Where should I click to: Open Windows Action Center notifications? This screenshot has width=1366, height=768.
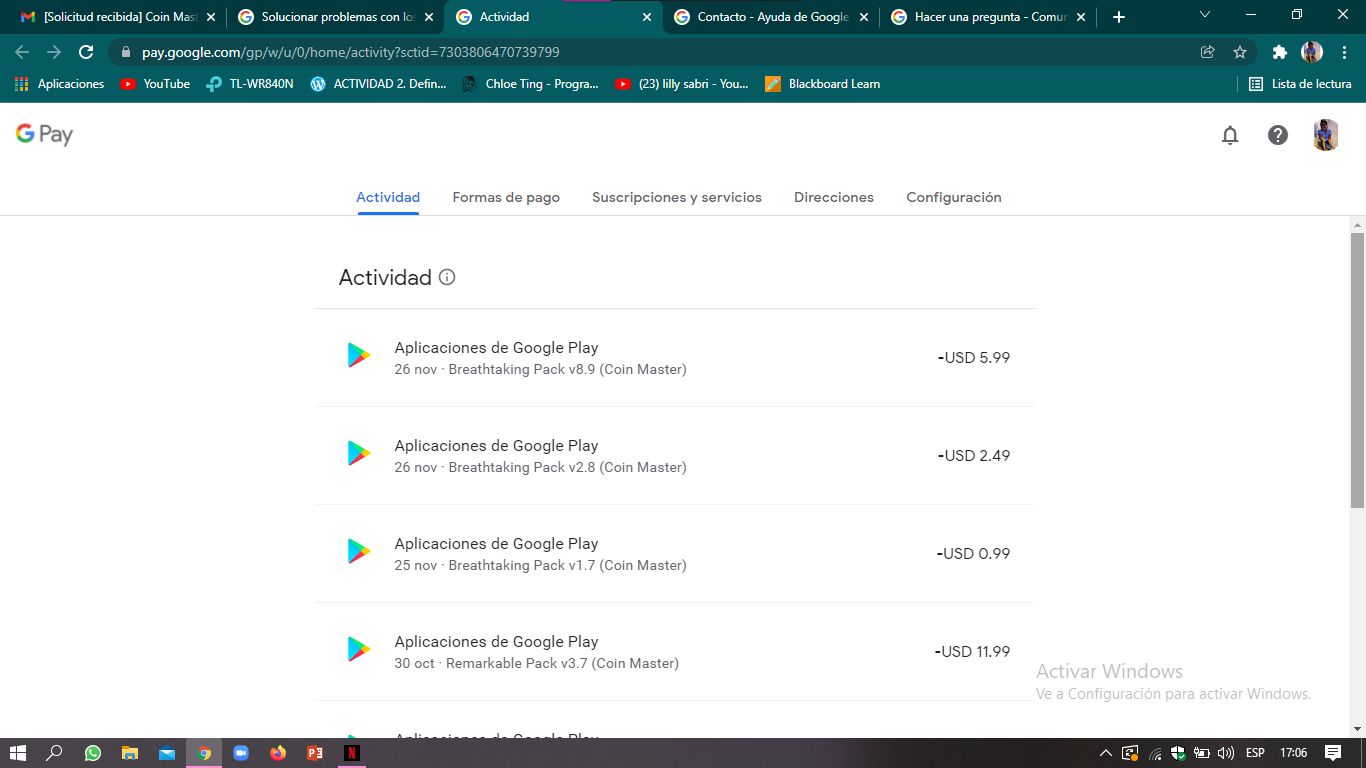1333,753
